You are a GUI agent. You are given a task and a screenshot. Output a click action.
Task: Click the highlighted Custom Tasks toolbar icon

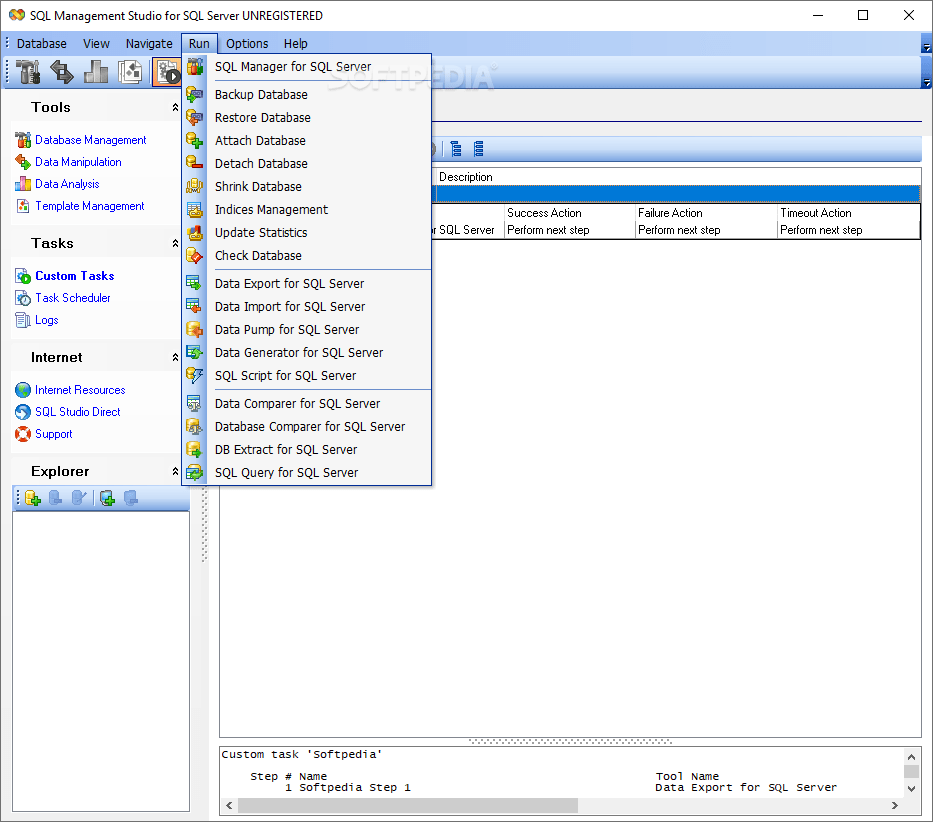coord(167,72)
